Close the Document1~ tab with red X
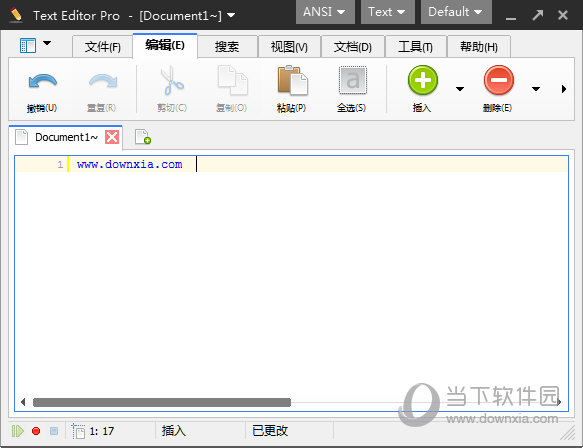The height and width of the screenshot is (448, 583). pyautogui.click(x=112, y=137)
